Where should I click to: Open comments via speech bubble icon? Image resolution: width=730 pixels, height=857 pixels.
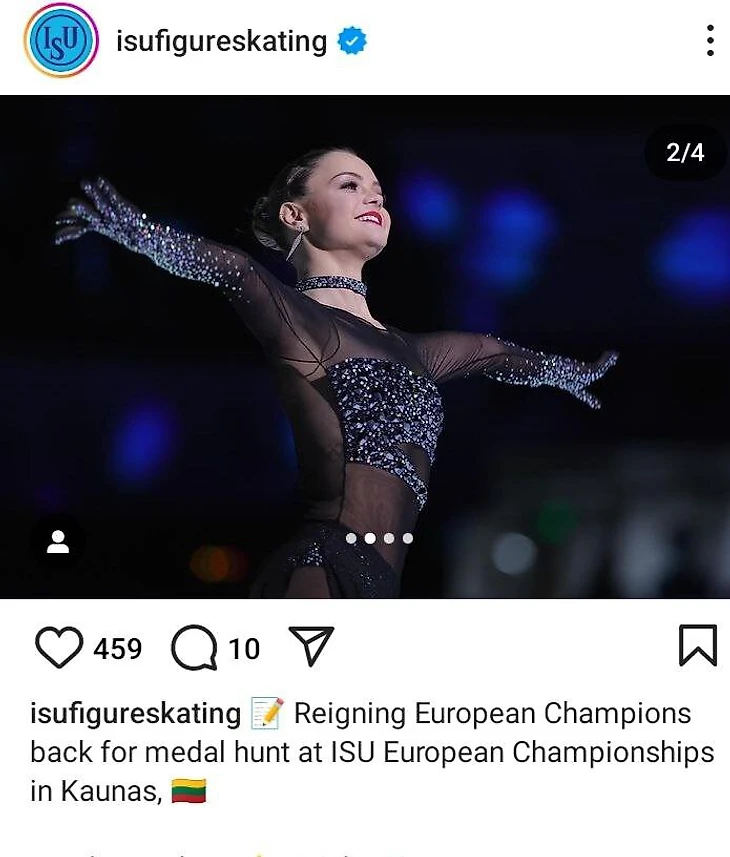[x=194, y=647]
